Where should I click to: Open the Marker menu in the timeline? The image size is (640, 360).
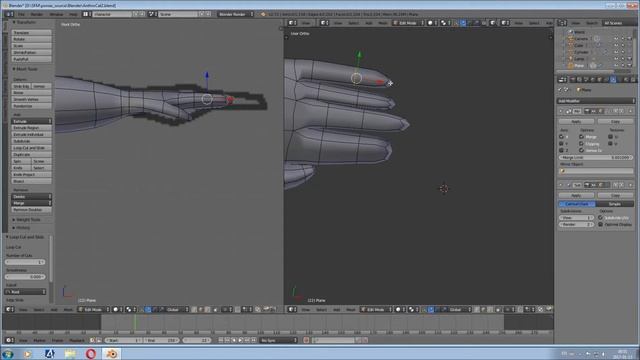pos(39,340)
